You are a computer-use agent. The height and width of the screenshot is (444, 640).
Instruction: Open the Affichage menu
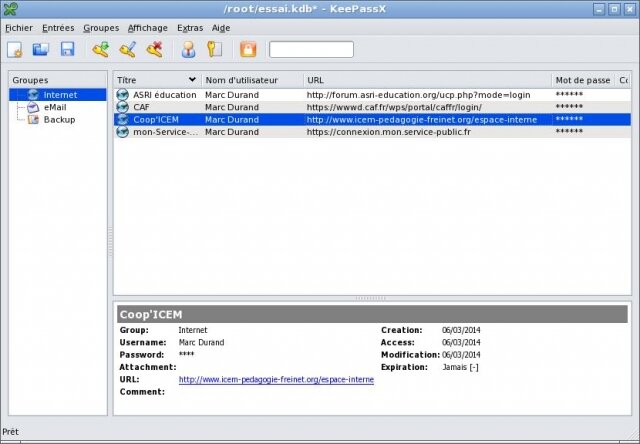point(148,28)
